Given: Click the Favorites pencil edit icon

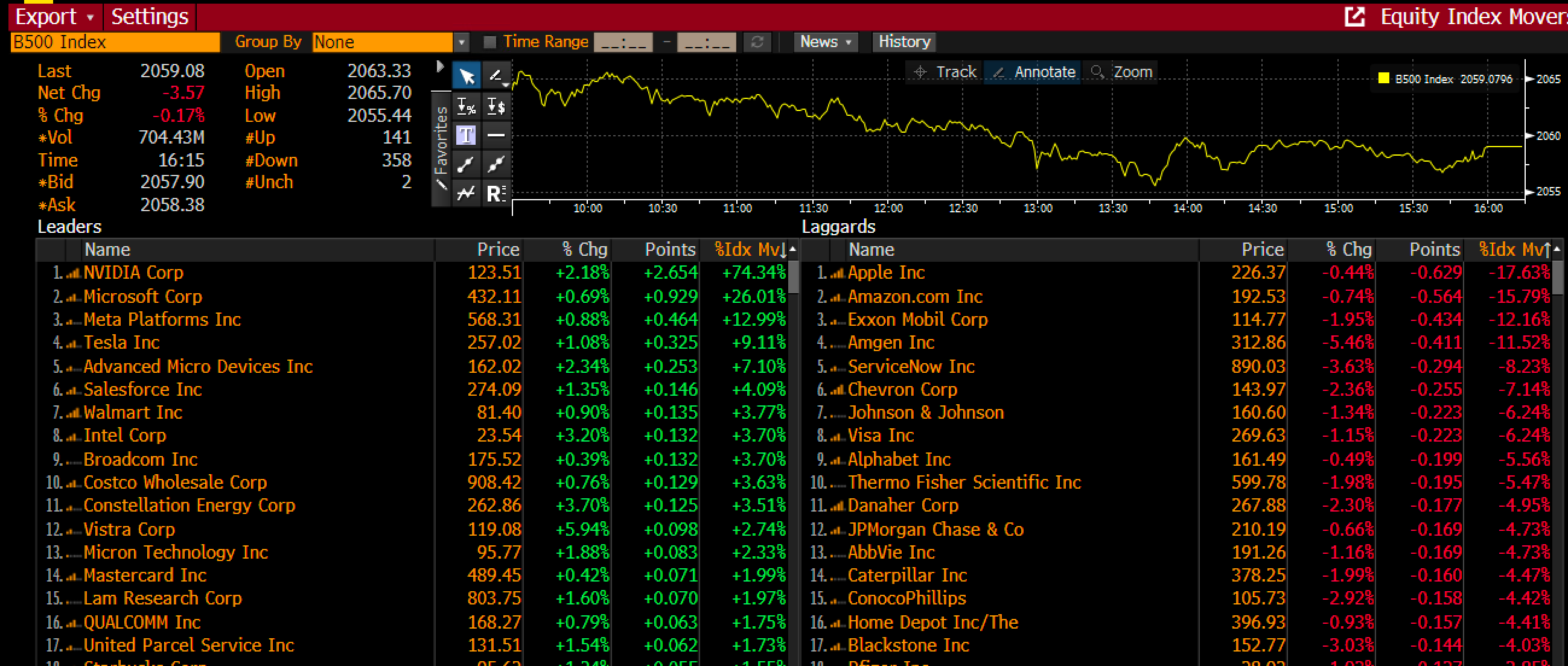Looking at the screenshot, I should point(442,183).
